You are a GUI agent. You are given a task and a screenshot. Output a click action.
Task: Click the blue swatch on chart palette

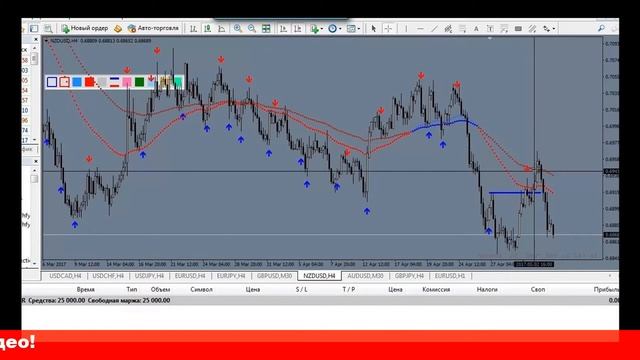(77, 82)
